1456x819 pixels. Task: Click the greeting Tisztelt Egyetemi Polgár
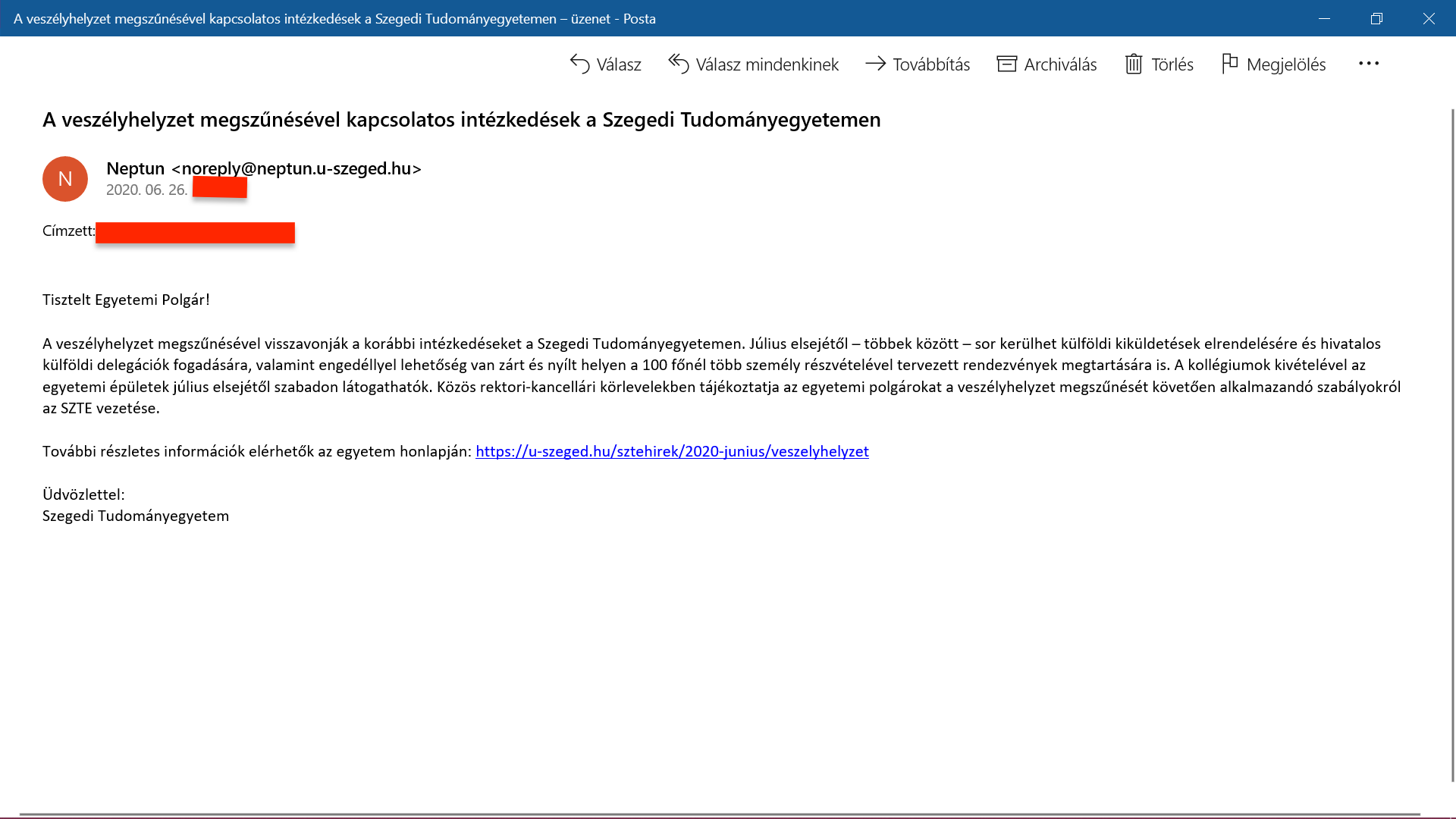126,300
